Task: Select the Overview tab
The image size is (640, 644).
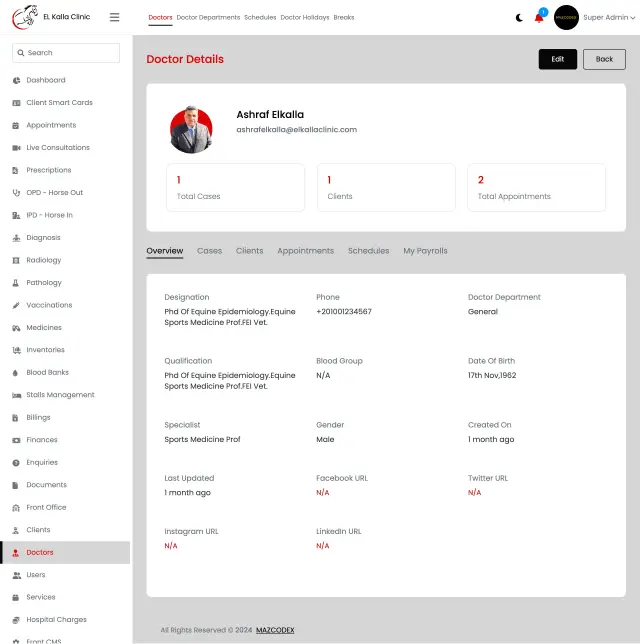Action: [165, 251]
